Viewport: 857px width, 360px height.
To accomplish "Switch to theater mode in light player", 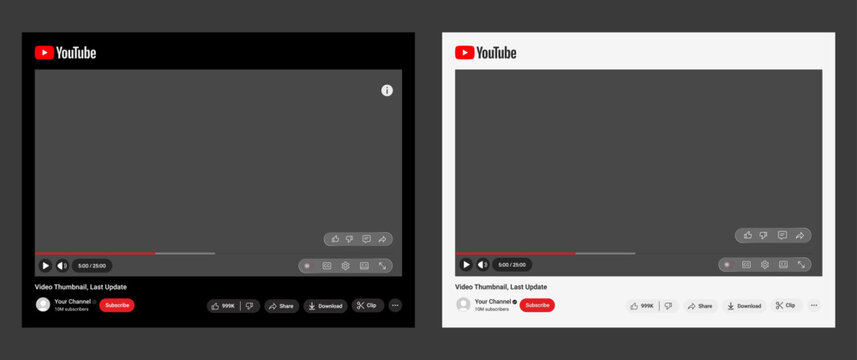I will coord(783,265).
